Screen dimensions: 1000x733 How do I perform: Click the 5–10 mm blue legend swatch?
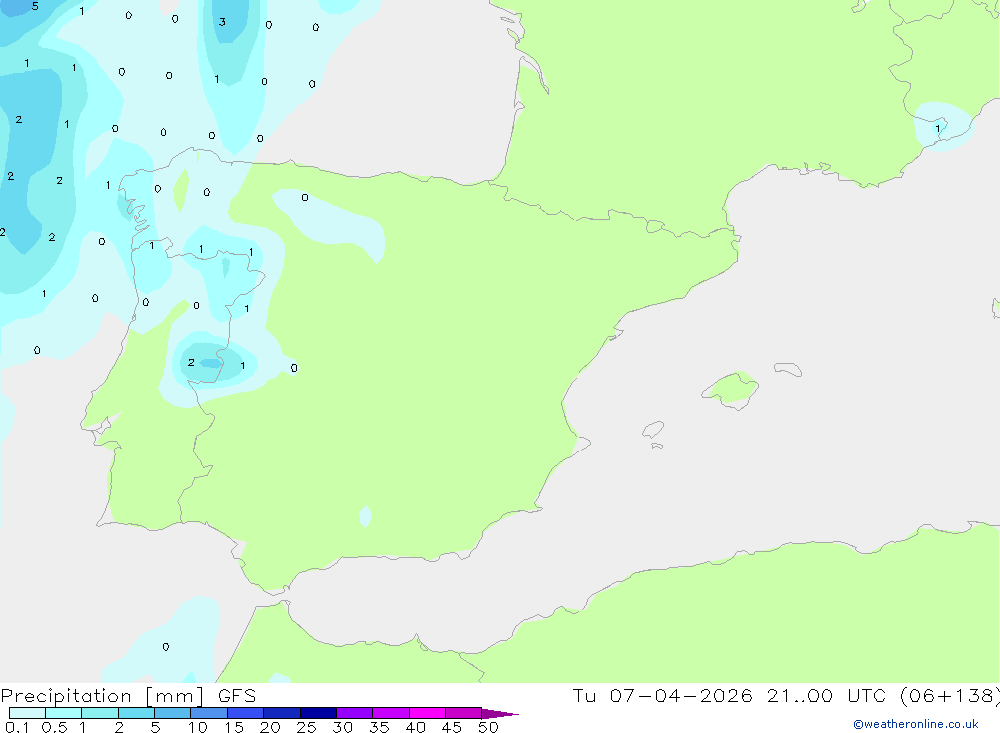tap(172, 713)
